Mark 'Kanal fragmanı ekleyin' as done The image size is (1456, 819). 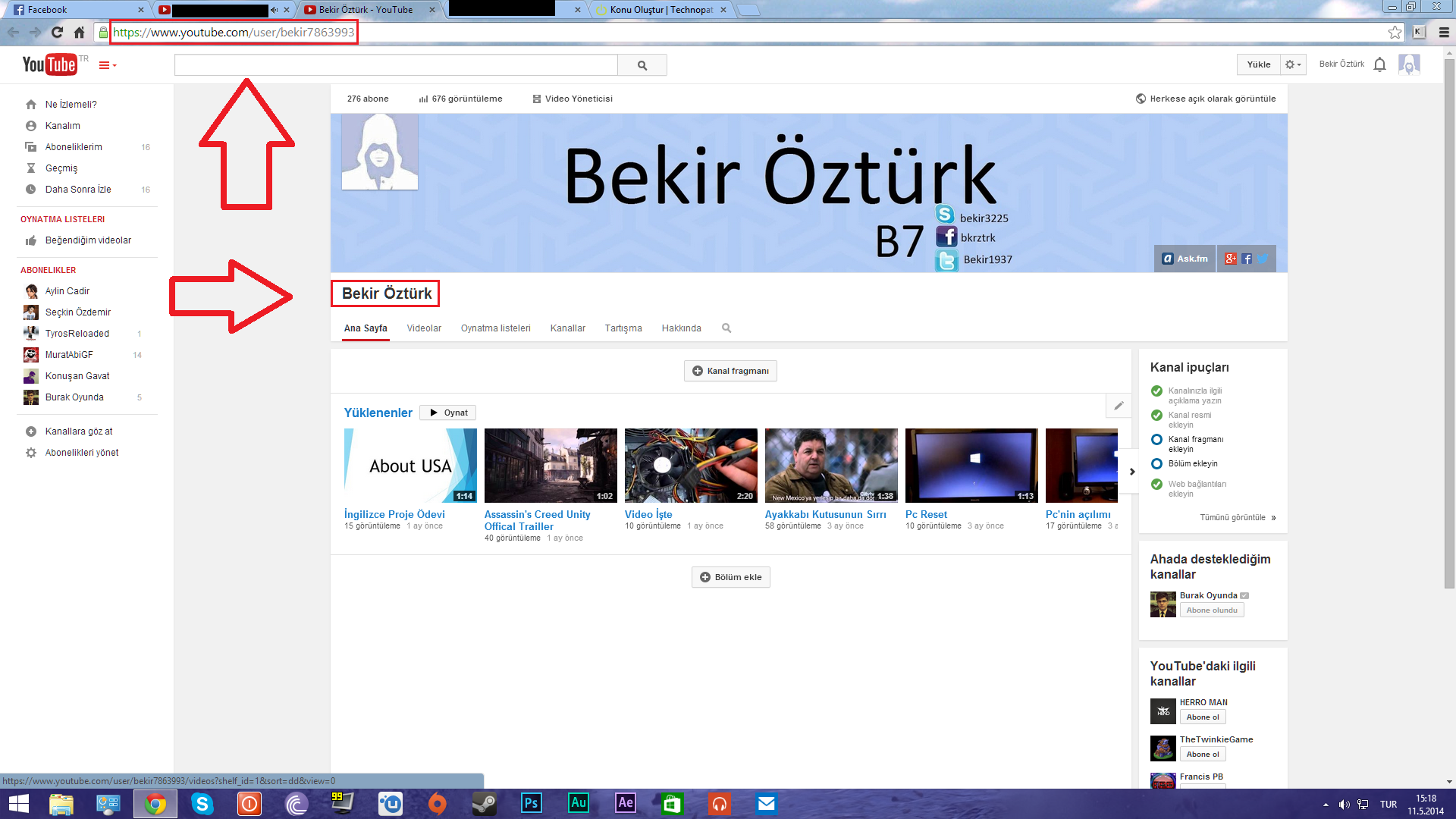point(1156,440)
